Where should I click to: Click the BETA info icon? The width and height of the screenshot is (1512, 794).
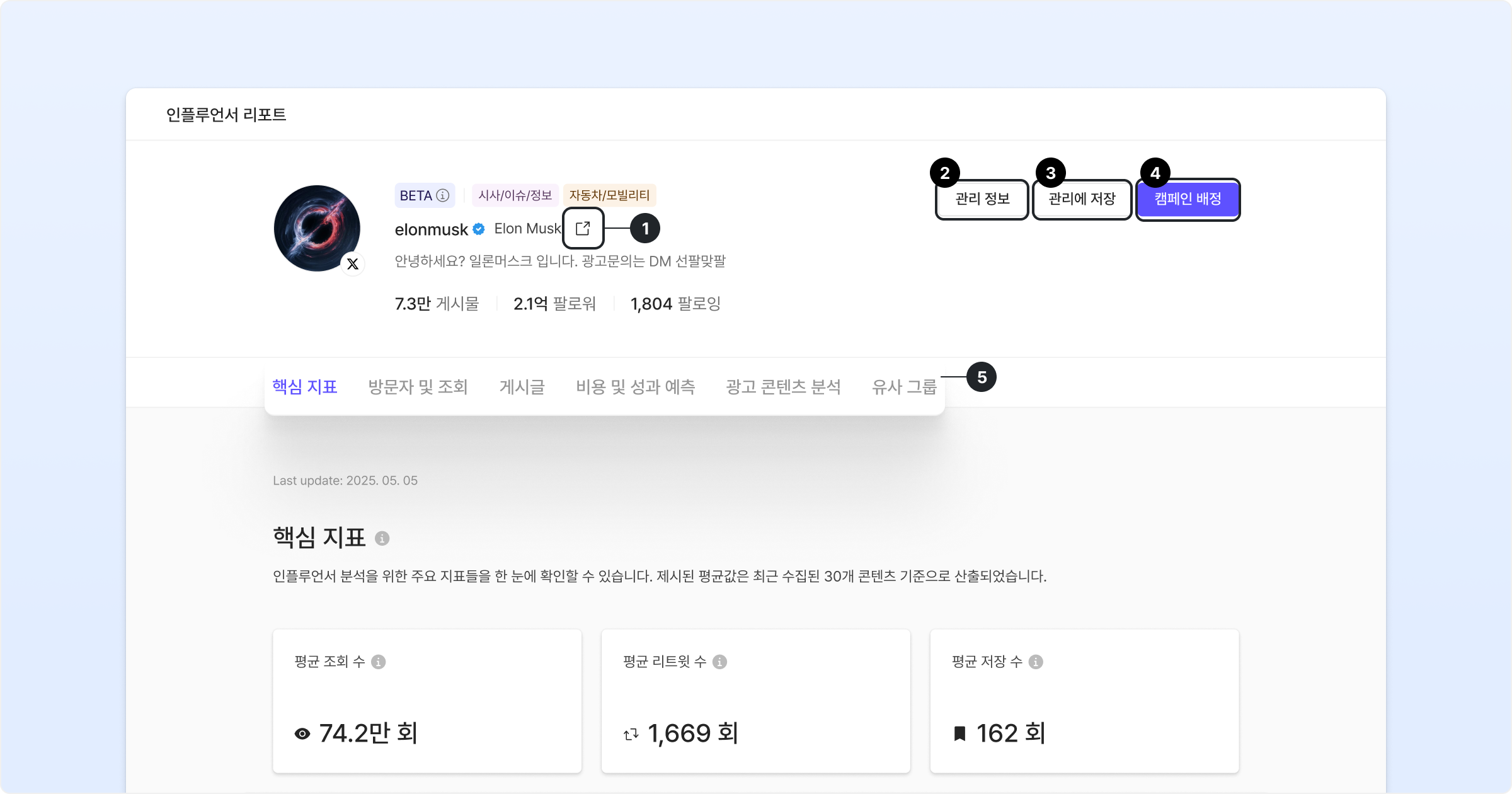(x=443, y=195)
